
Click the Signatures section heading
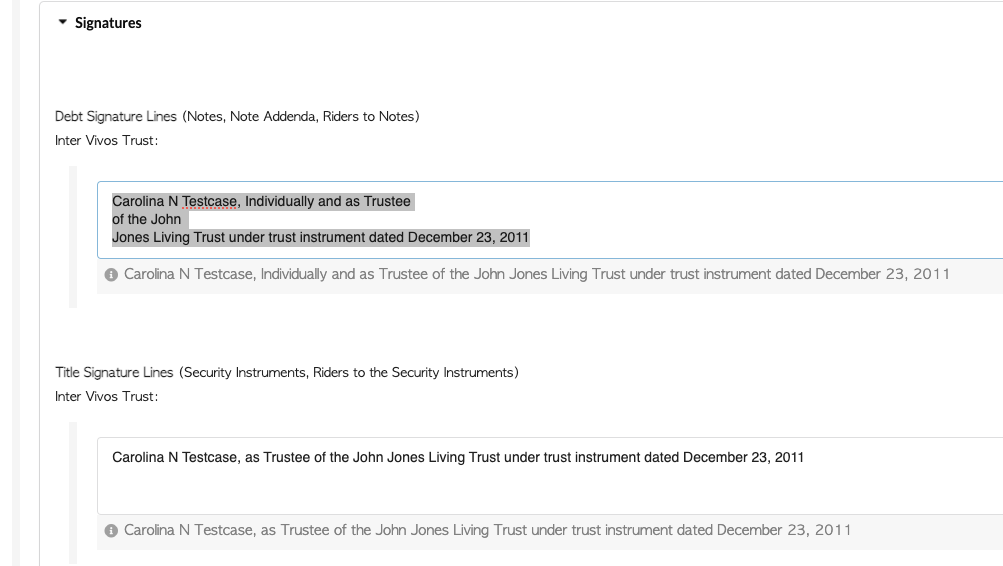coord(108,23)
